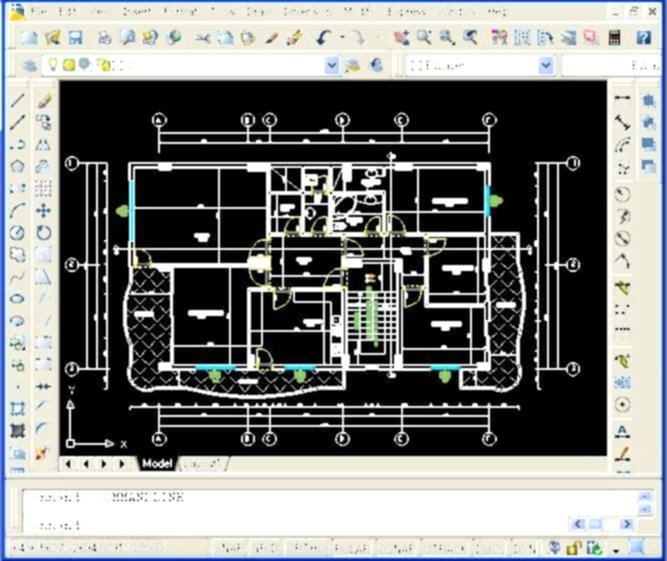Screen dimensions: 667x561
Task: Select the Circle drawing tool
Action: coord(18,233)
